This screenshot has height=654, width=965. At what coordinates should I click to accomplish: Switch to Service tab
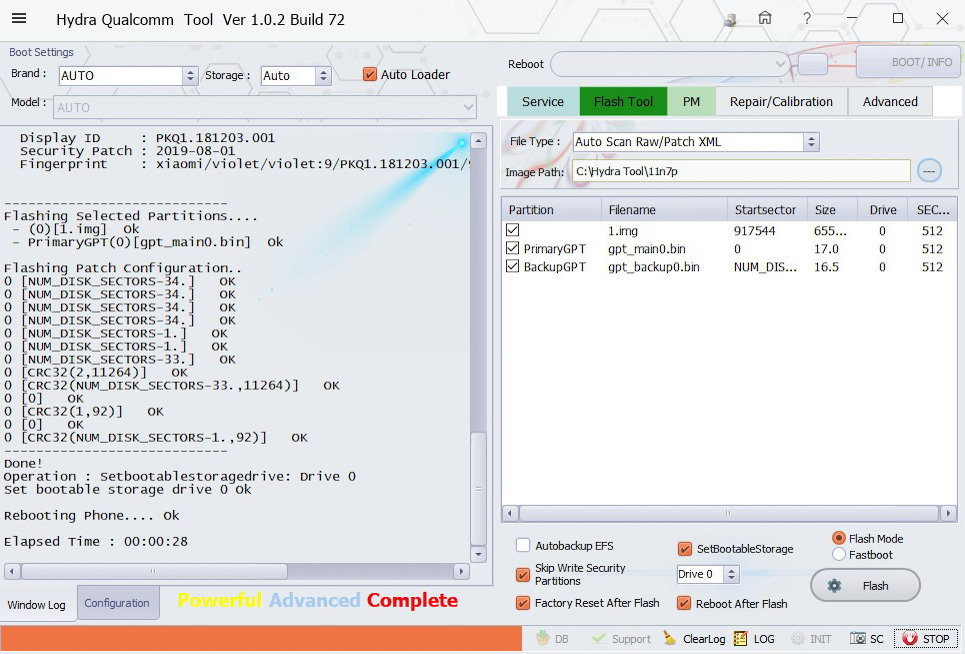click(x=543, y=102)
